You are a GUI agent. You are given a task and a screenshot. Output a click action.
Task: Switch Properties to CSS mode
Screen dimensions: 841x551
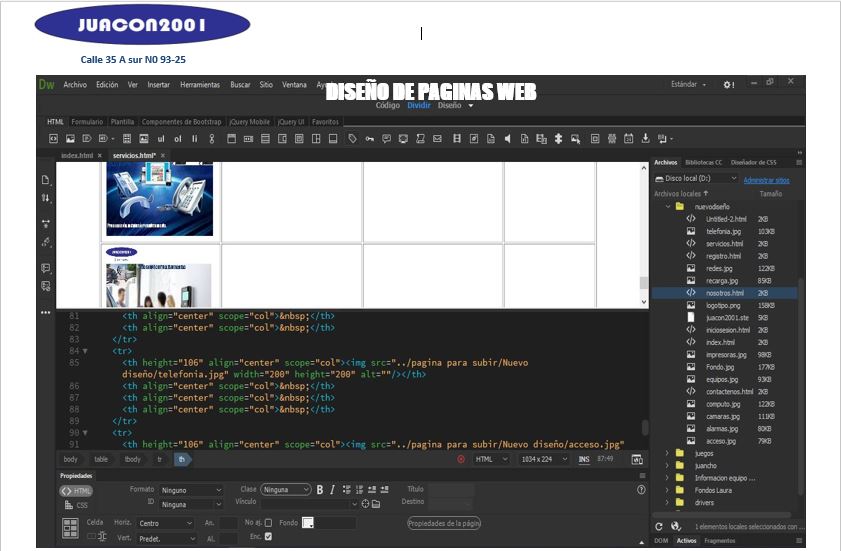click(x=75, y=505)
